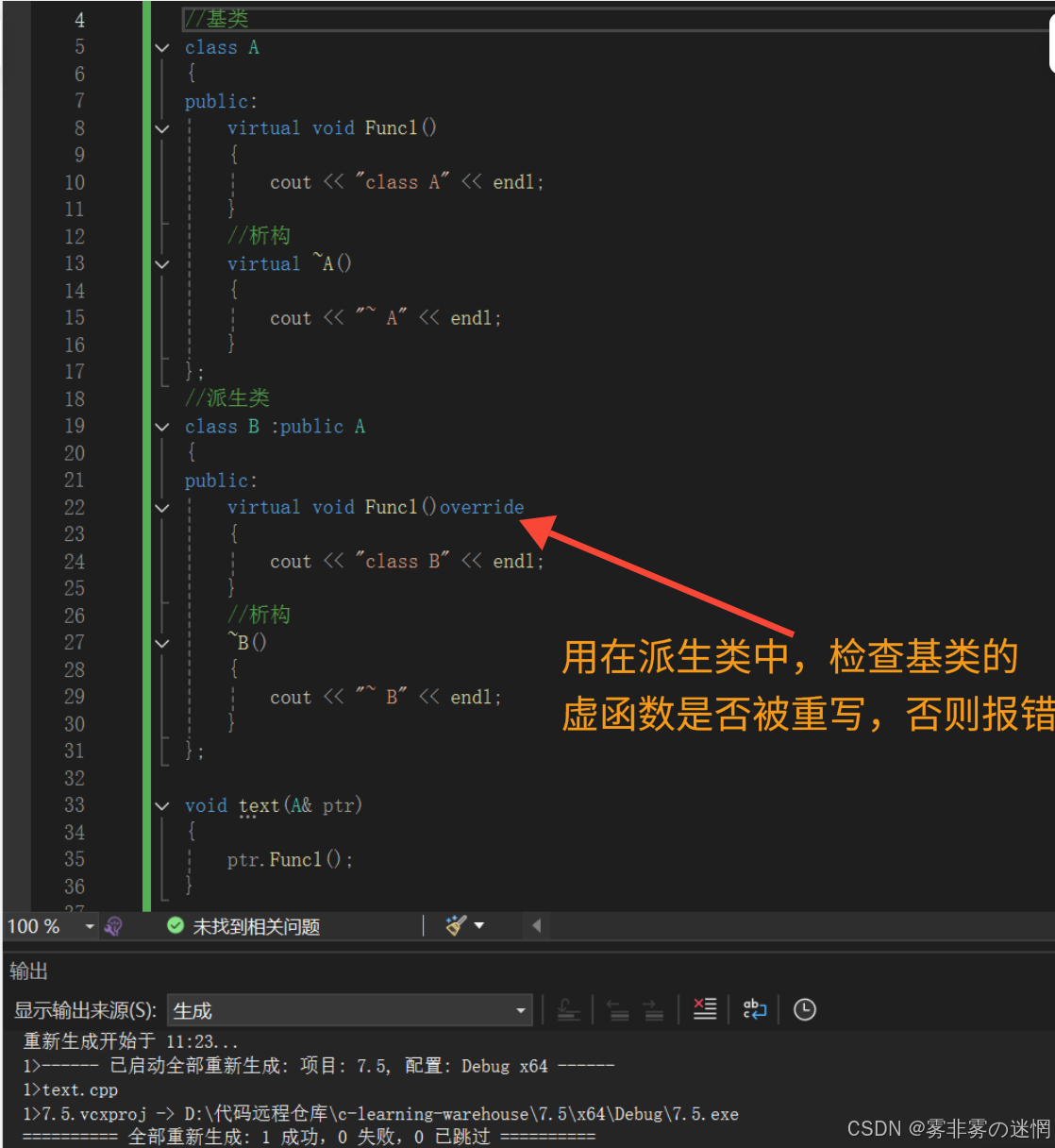Click the "virtual ~A()" destructor text
The image size is (1055, 1148).
coord(290,263)
